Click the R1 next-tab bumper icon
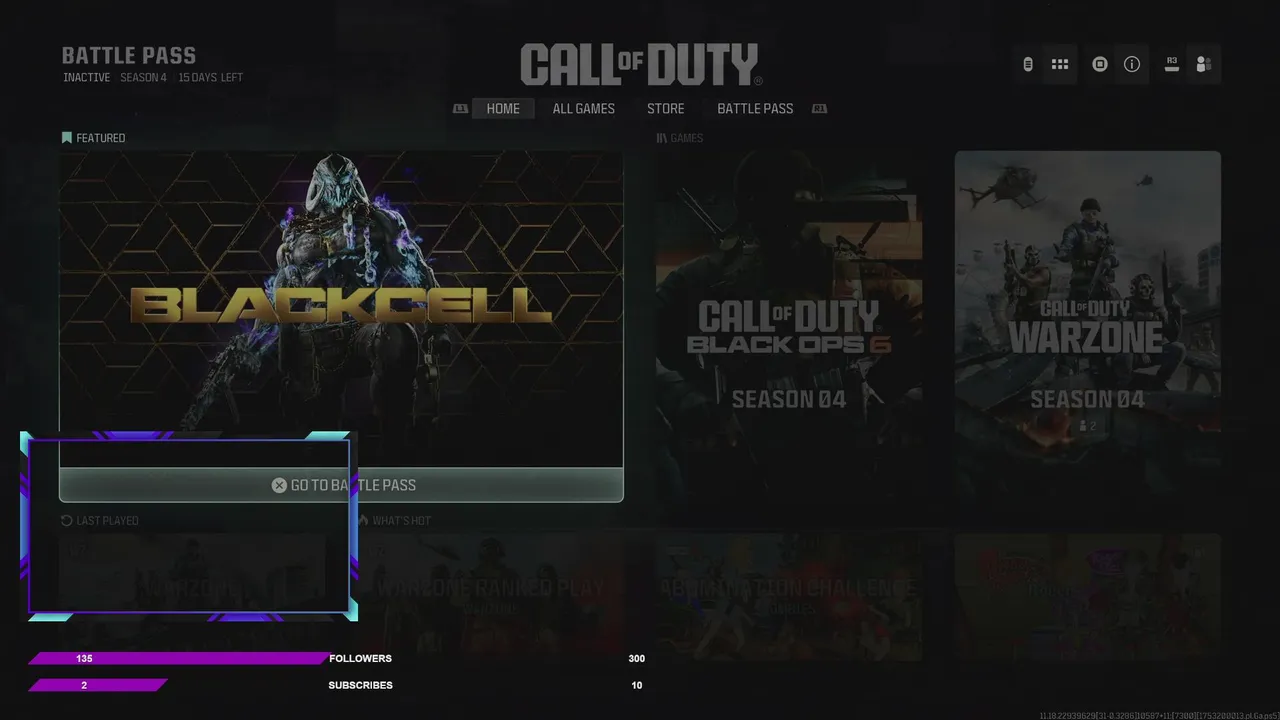Screen dimensions: 1280x720 (819, 108)
